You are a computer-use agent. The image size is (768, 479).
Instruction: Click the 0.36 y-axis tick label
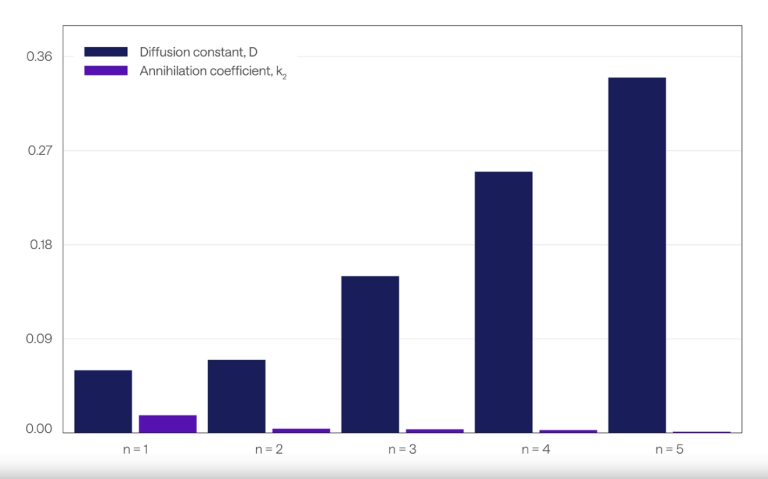pyautogui.click(x=39, y=56)
